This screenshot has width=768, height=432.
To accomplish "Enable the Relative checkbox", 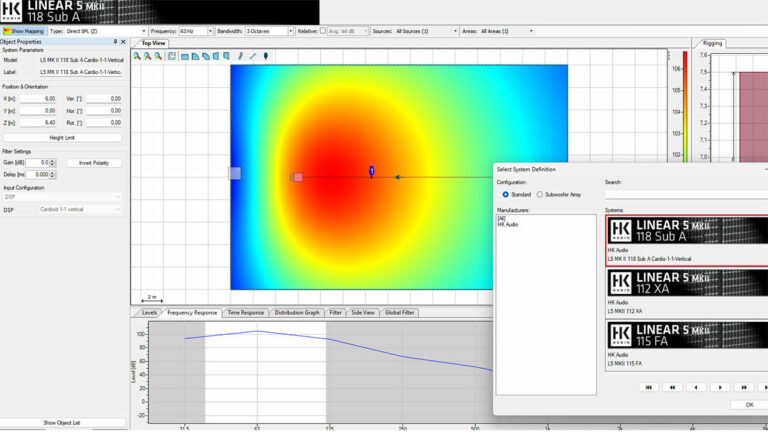I will pyautogui.click(x=322, y=30).
